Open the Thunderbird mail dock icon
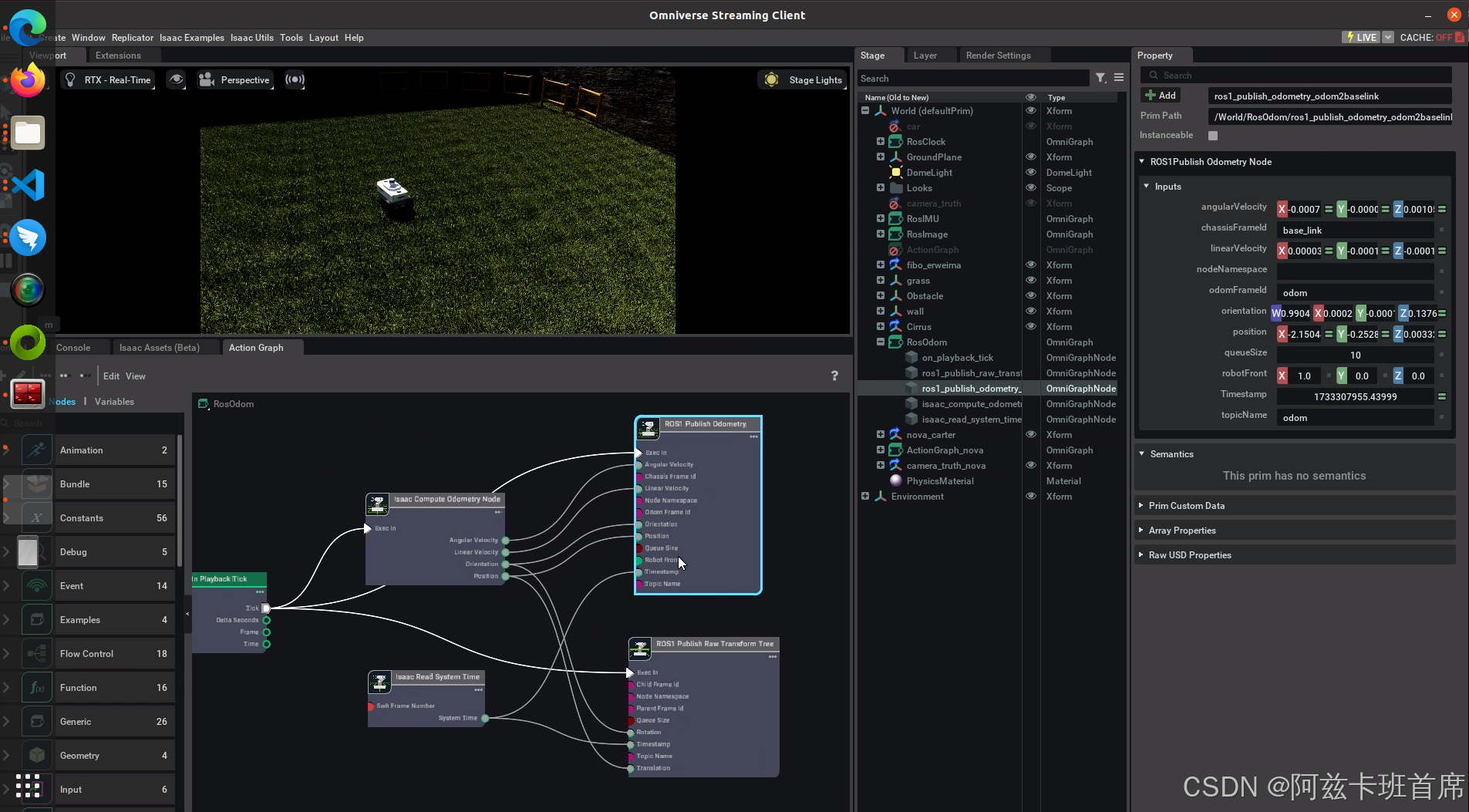The image size is (1469, 812). coord(28,238)
